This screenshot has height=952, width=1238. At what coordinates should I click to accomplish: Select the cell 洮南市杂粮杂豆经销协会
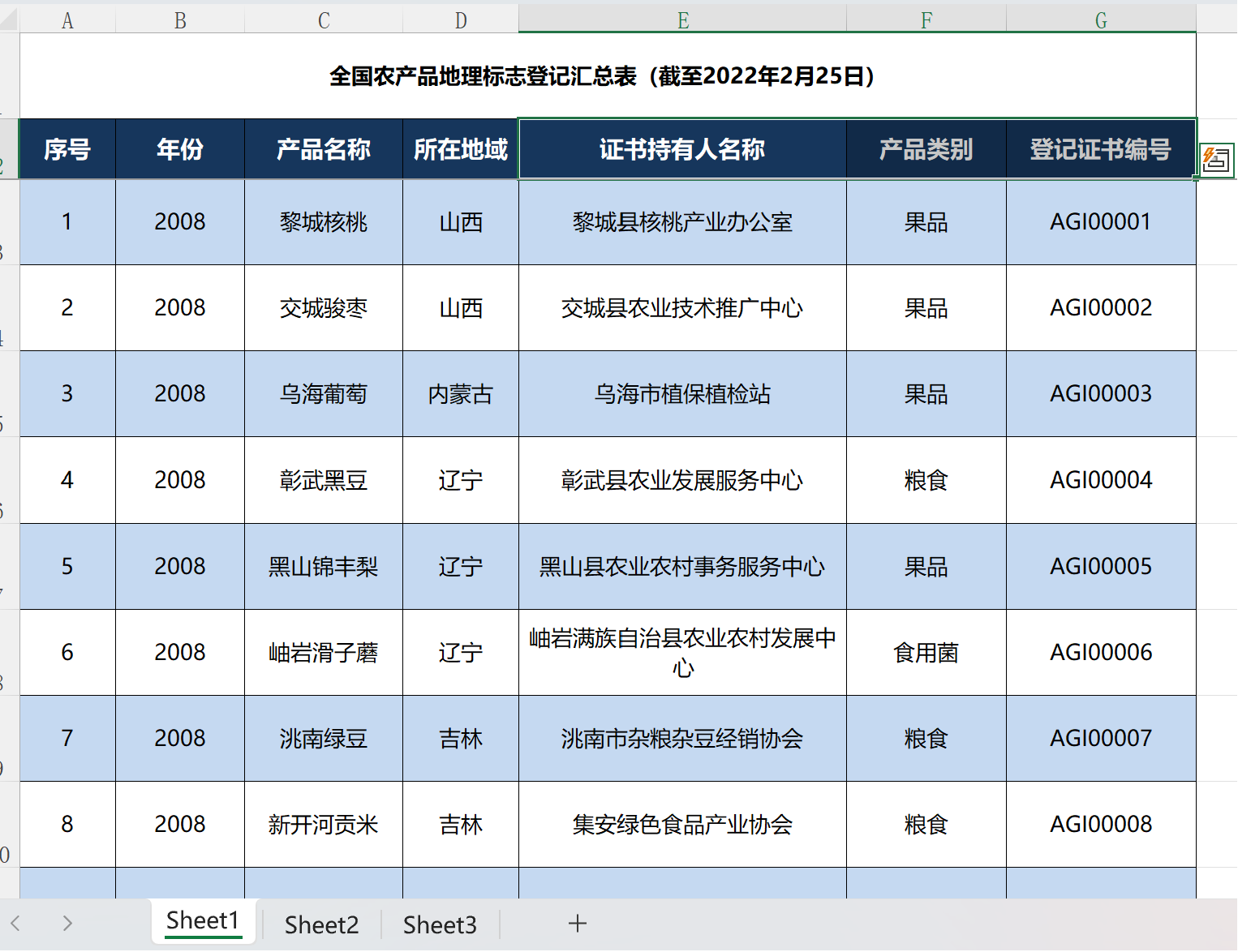(x=683, y=739)
